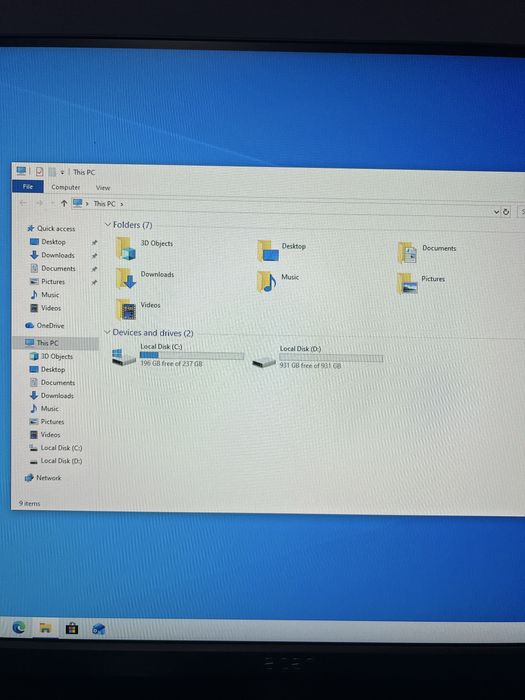Open the Downloads folder in Folders section
The height and width of the screenshot is (700, 525).
[126, 278]
